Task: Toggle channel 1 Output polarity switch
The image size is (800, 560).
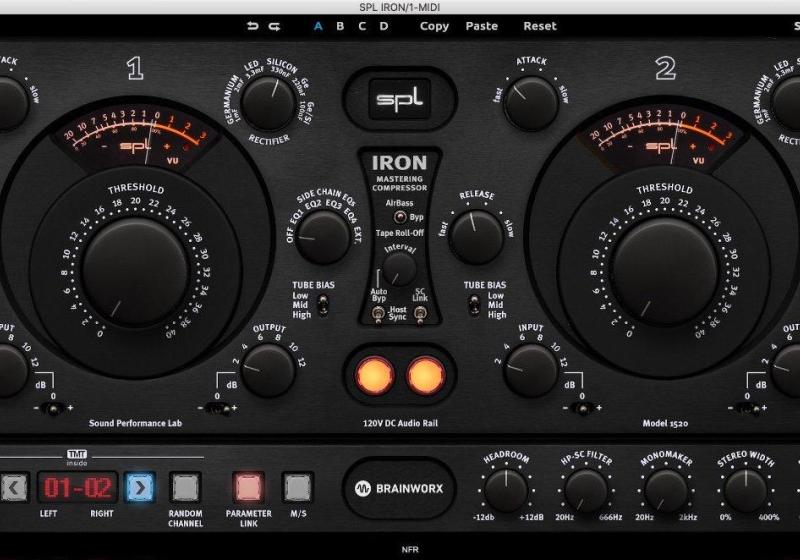Action: pyautogui.click(x=217, y=408)
